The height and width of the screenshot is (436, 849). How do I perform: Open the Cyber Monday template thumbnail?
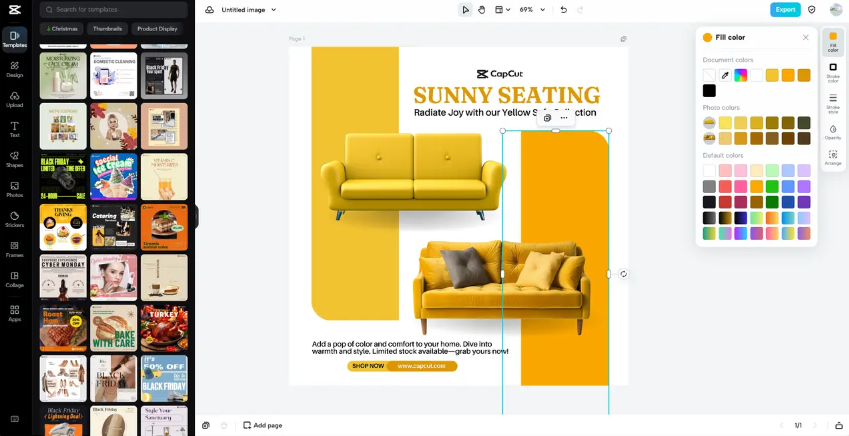pos(63,277)
